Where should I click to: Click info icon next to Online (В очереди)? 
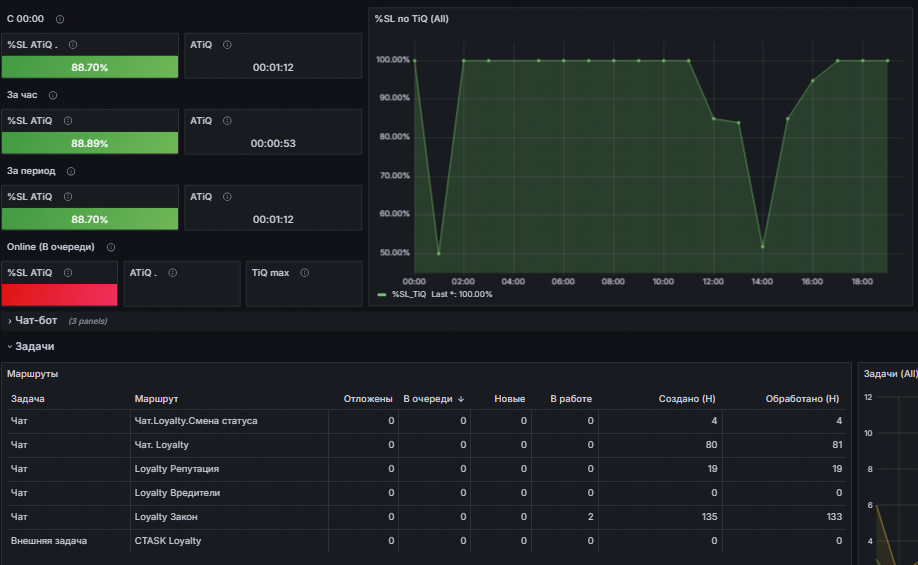coord(111,248)
